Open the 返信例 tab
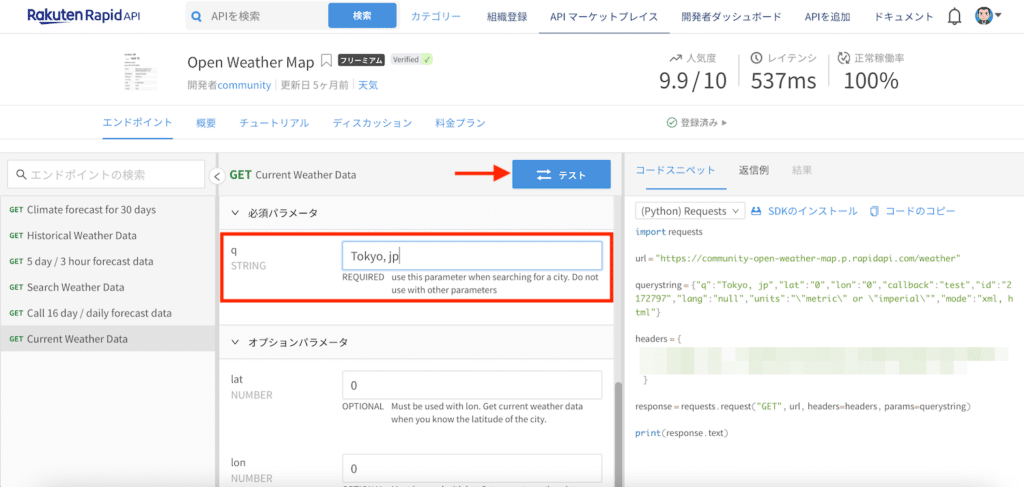Screen dimensions: 1024x487 (753, 170)
